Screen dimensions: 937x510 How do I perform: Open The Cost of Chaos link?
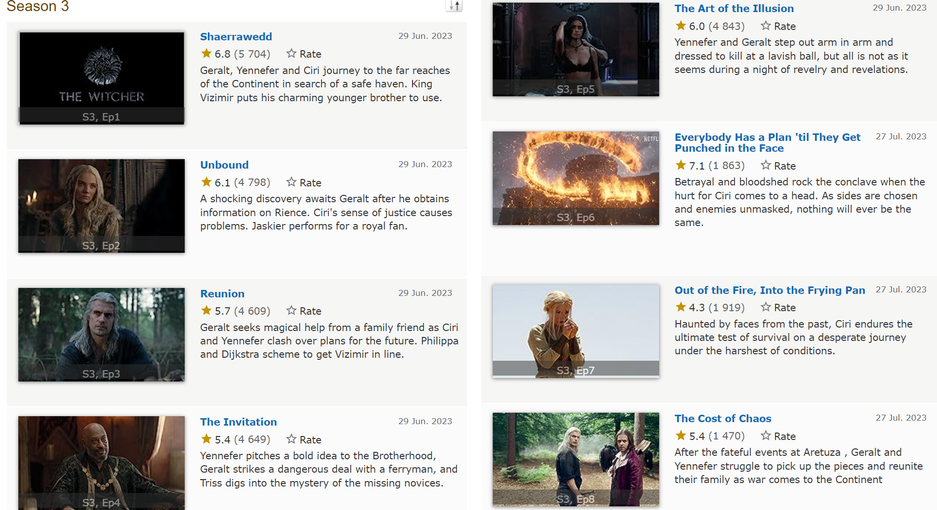click(x=723, y=419)
